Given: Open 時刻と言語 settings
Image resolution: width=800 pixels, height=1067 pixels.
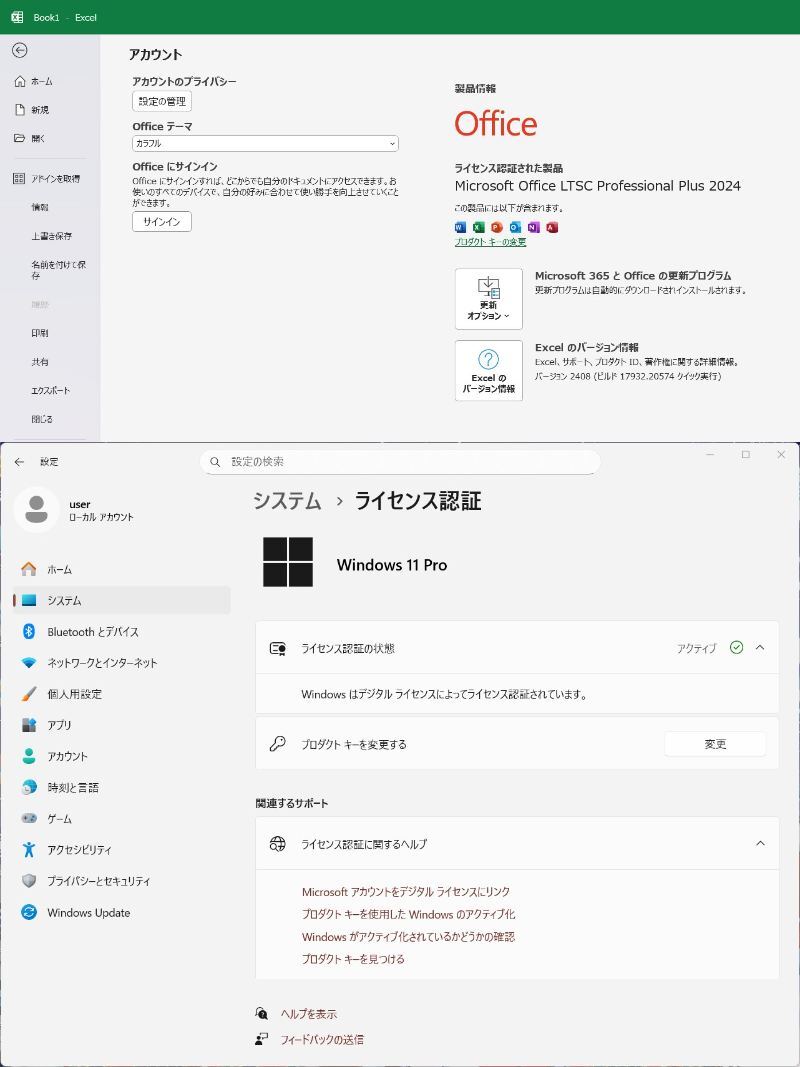Looking at the screenshot, I should tap(122, 787).
